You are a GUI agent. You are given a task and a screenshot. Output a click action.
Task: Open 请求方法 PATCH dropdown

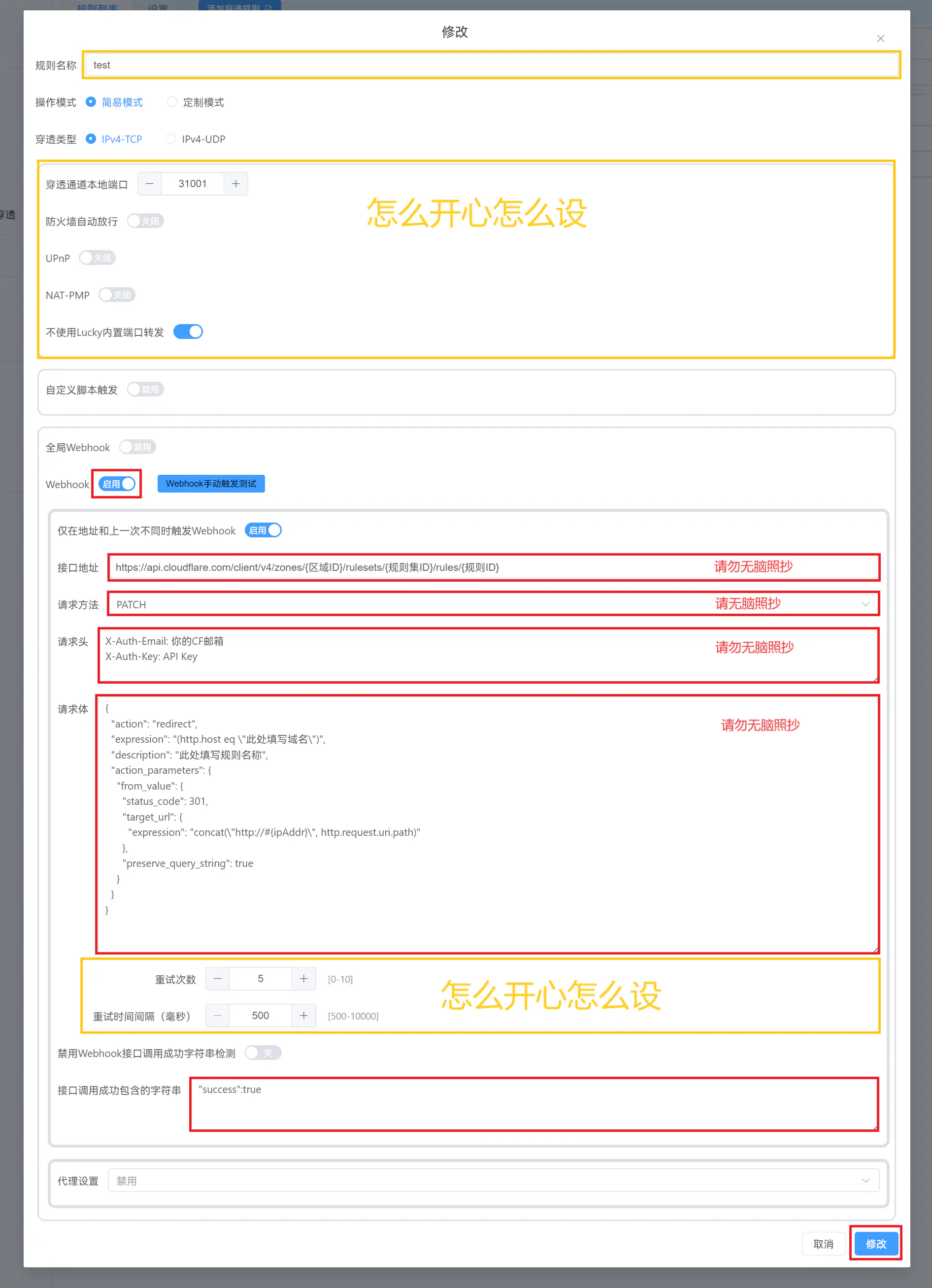coord(493,604)
